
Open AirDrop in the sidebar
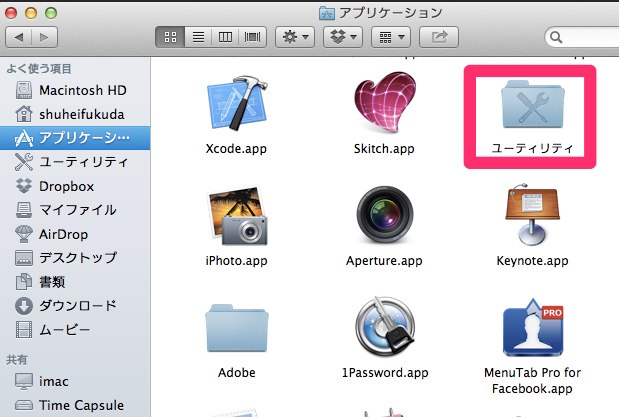[75, 234]
